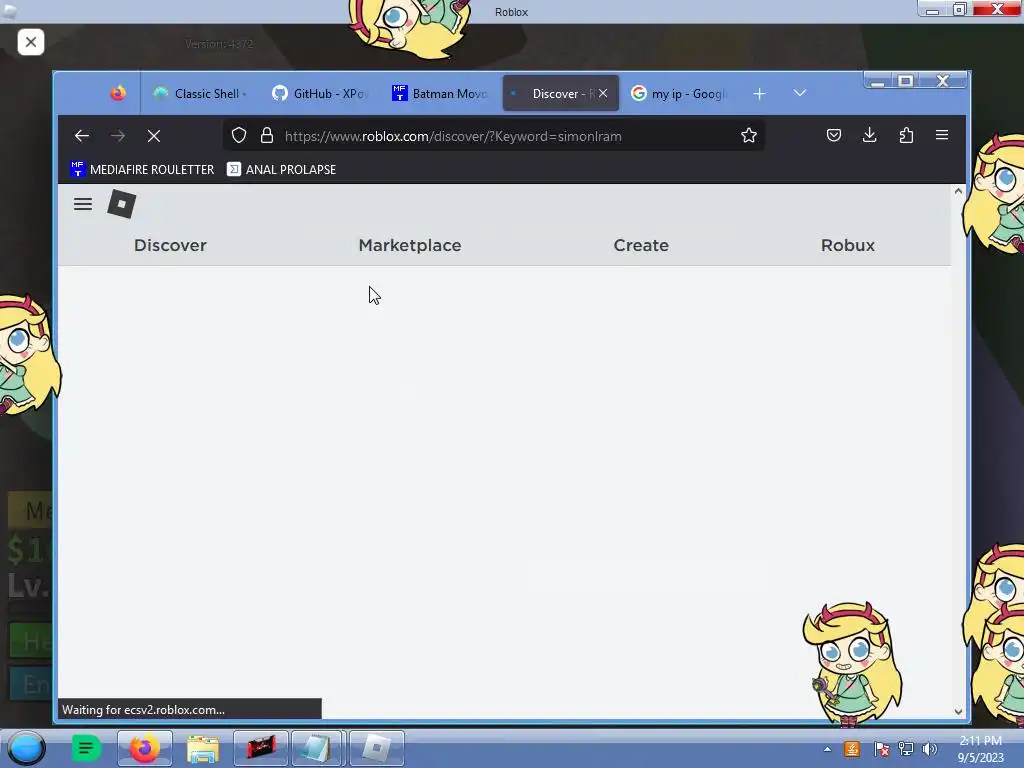This screenshot has height=768, width=1024.
Task: Open the notepad taskbar icon
Action: coord(317,748)
